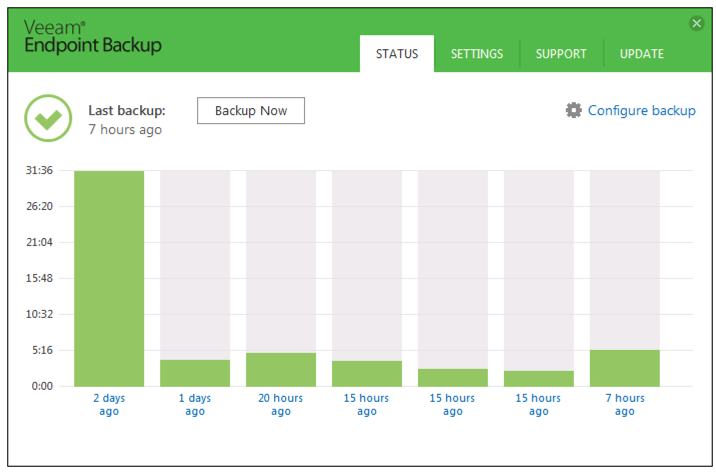Close the Veeam Endpoint Backup window

coord(696,23)
